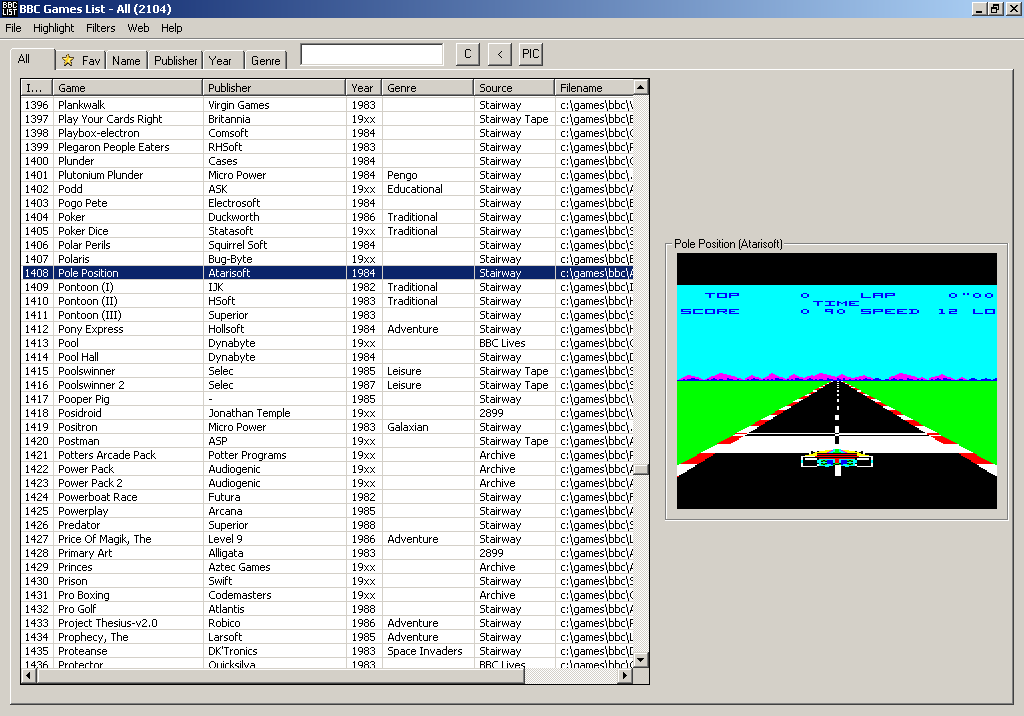Select the Polar Perils row
The image size is (1024, 716).
tap(327, 245)
